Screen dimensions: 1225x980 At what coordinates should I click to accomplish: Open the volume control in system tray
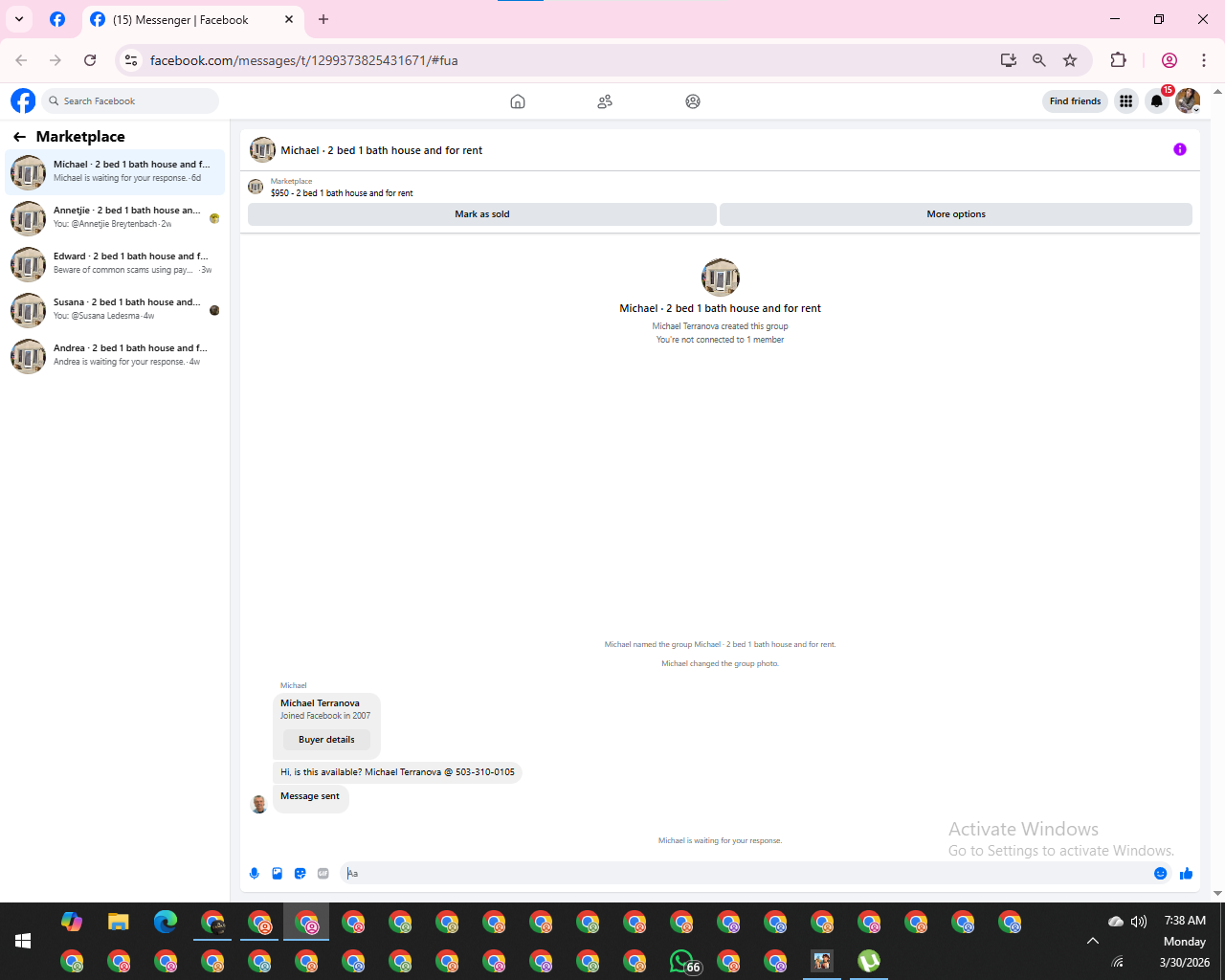tap(1139, 922)
